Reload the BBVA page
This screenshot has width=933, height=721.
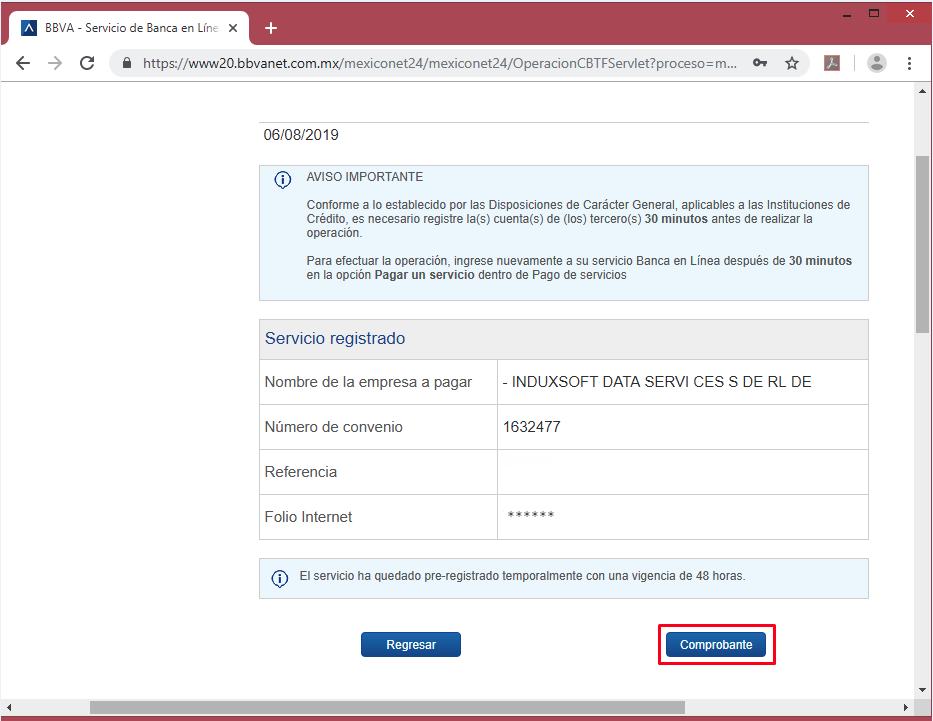click(x=87, y=63)
